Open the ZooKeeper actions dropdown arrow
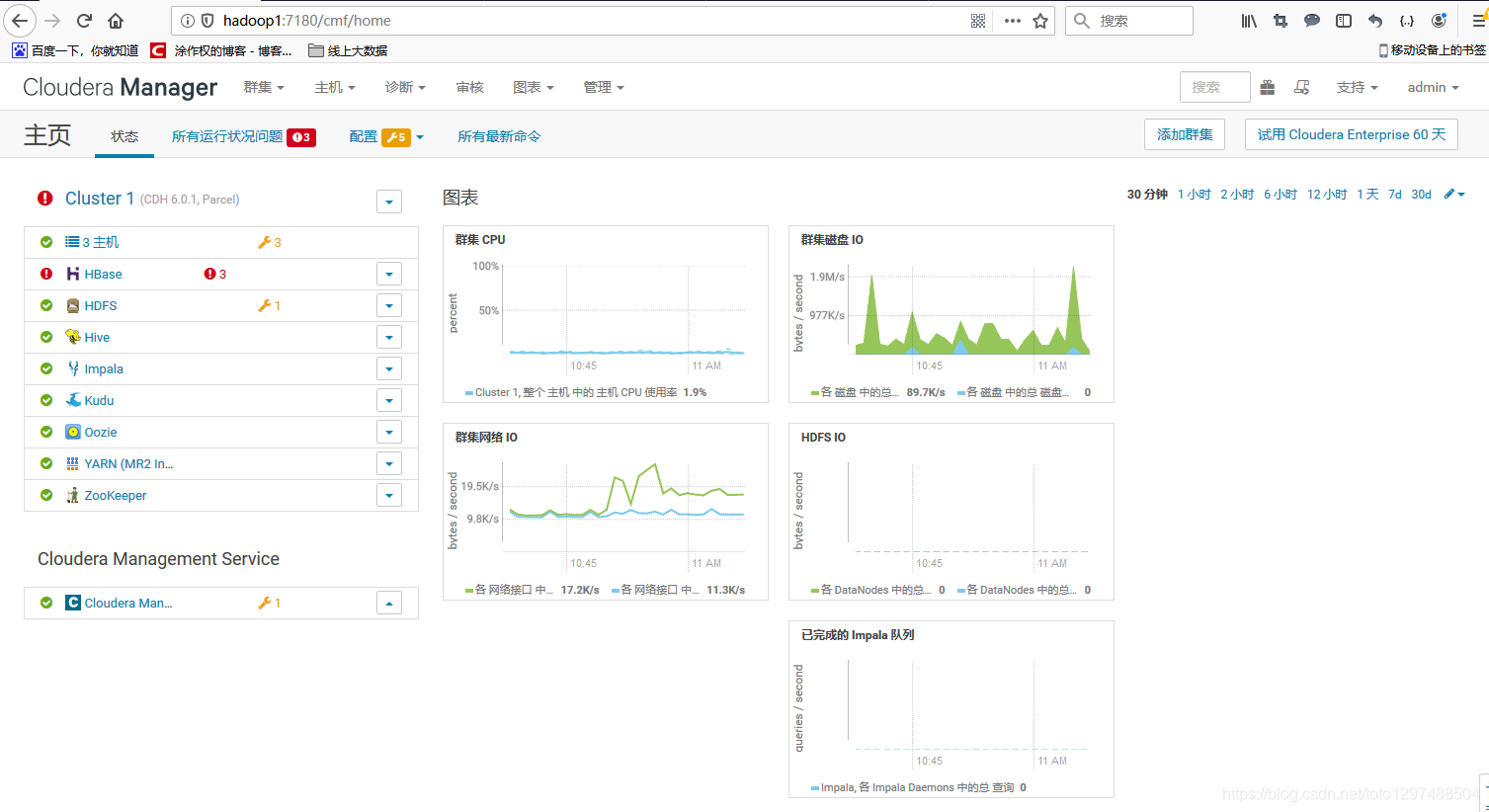 coord(389,496)
